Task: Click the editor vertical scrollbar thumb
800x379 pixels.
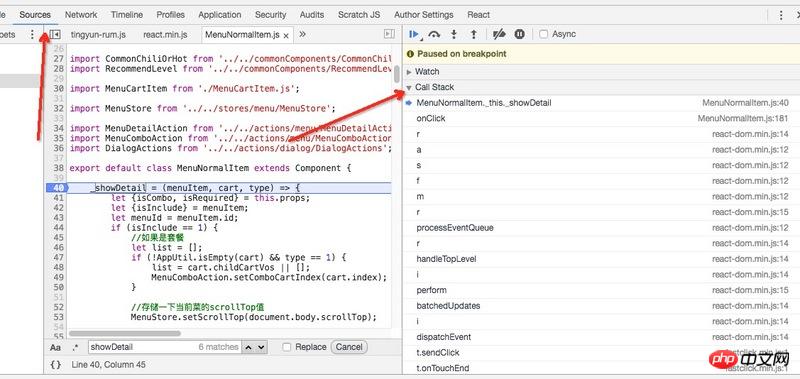Action: click(x=396, y=74)
